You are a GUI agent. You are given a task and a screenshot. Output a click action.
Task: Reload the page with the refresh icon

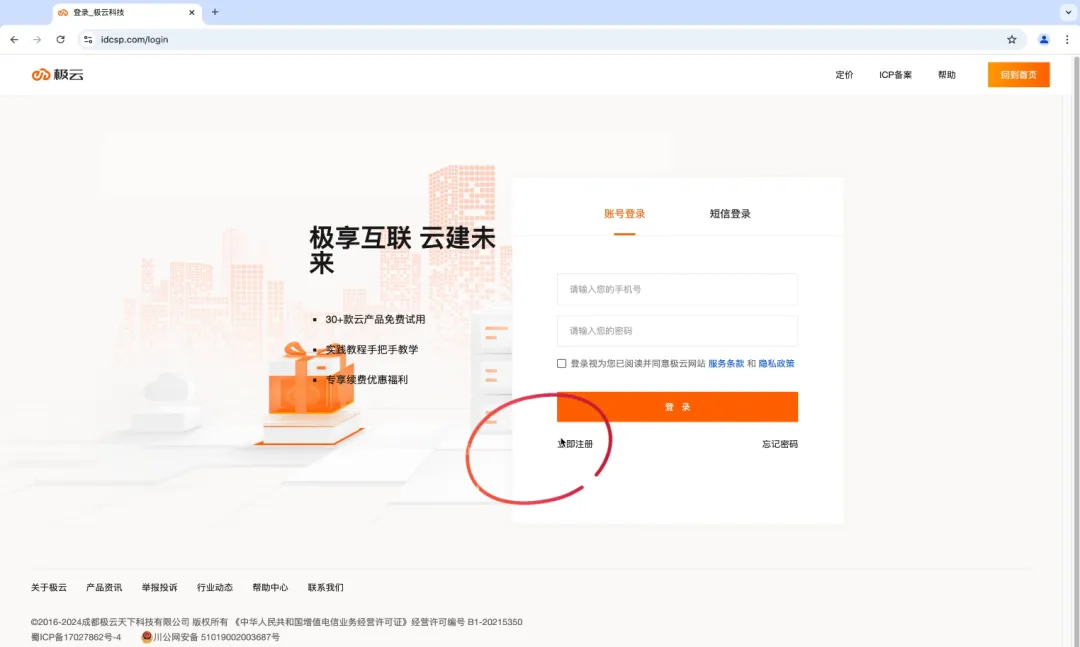pyautogui.click(x=61, y=39)
